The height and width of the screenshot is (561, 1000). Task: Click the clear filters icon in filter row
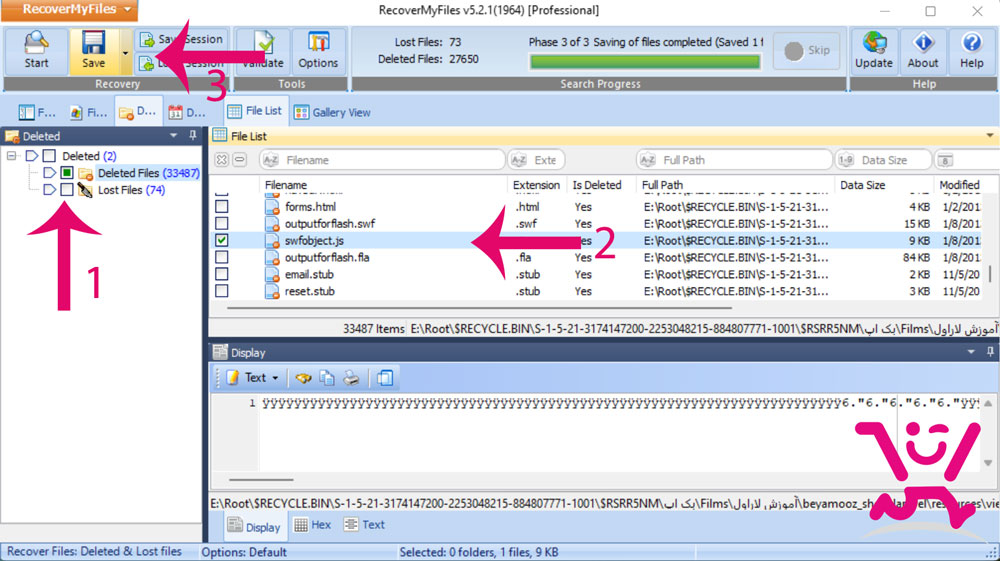[221, 160]
